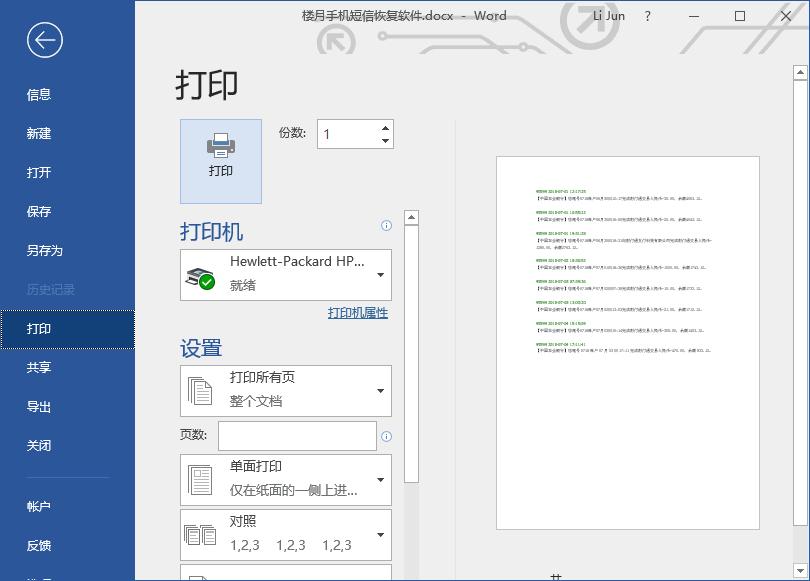
Task: Increase copies count with up arrow
Action: coord(385,127)
